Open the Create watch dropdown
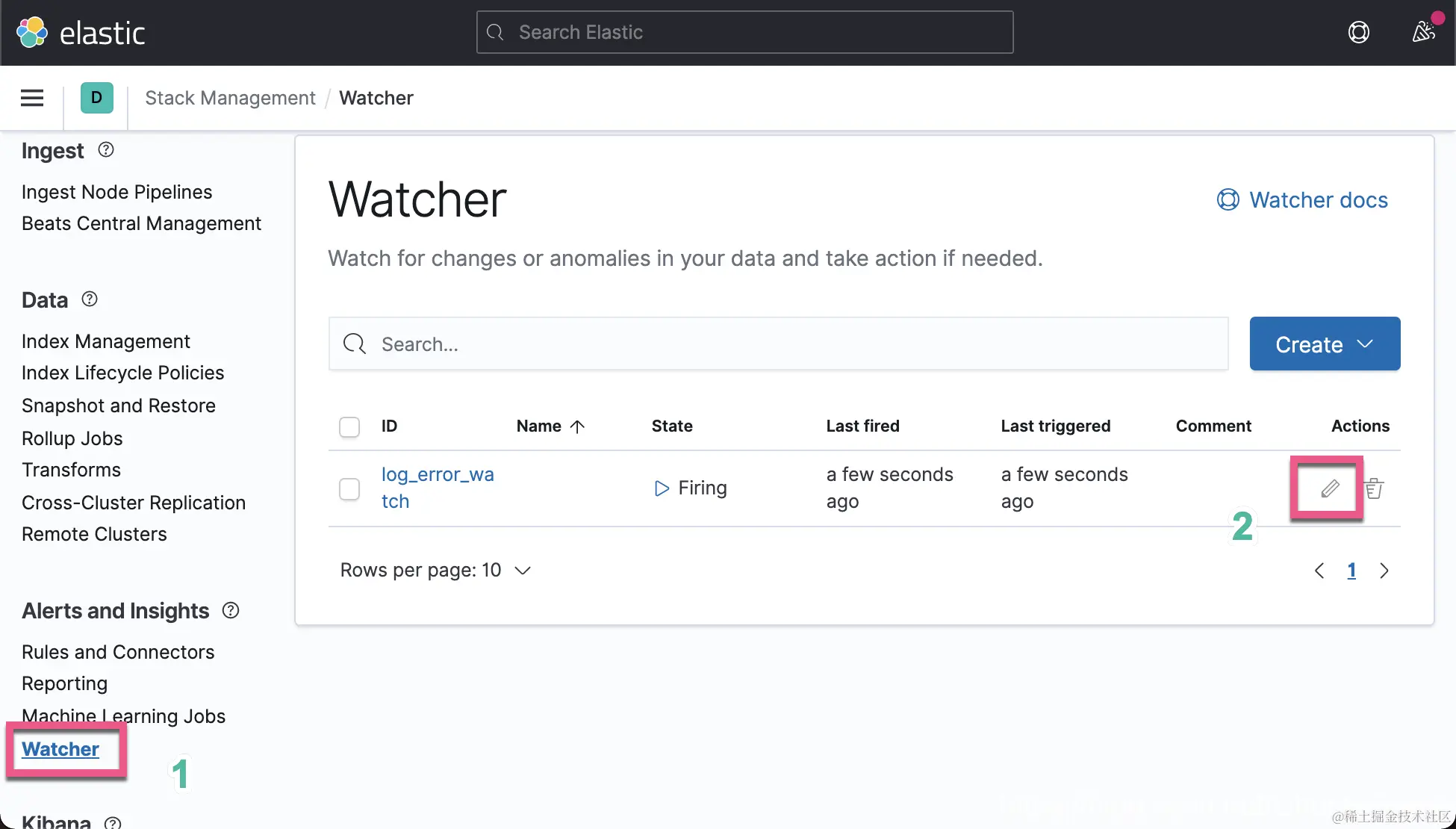This screenshot has width=1456, height=829. tap(1324, 344)
